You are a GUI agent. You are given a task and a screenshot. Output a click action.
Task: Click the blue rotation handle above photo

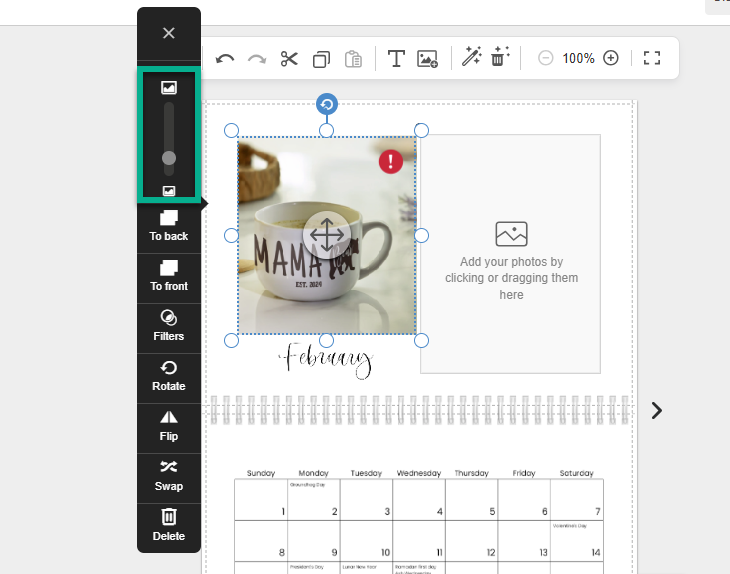327,104
